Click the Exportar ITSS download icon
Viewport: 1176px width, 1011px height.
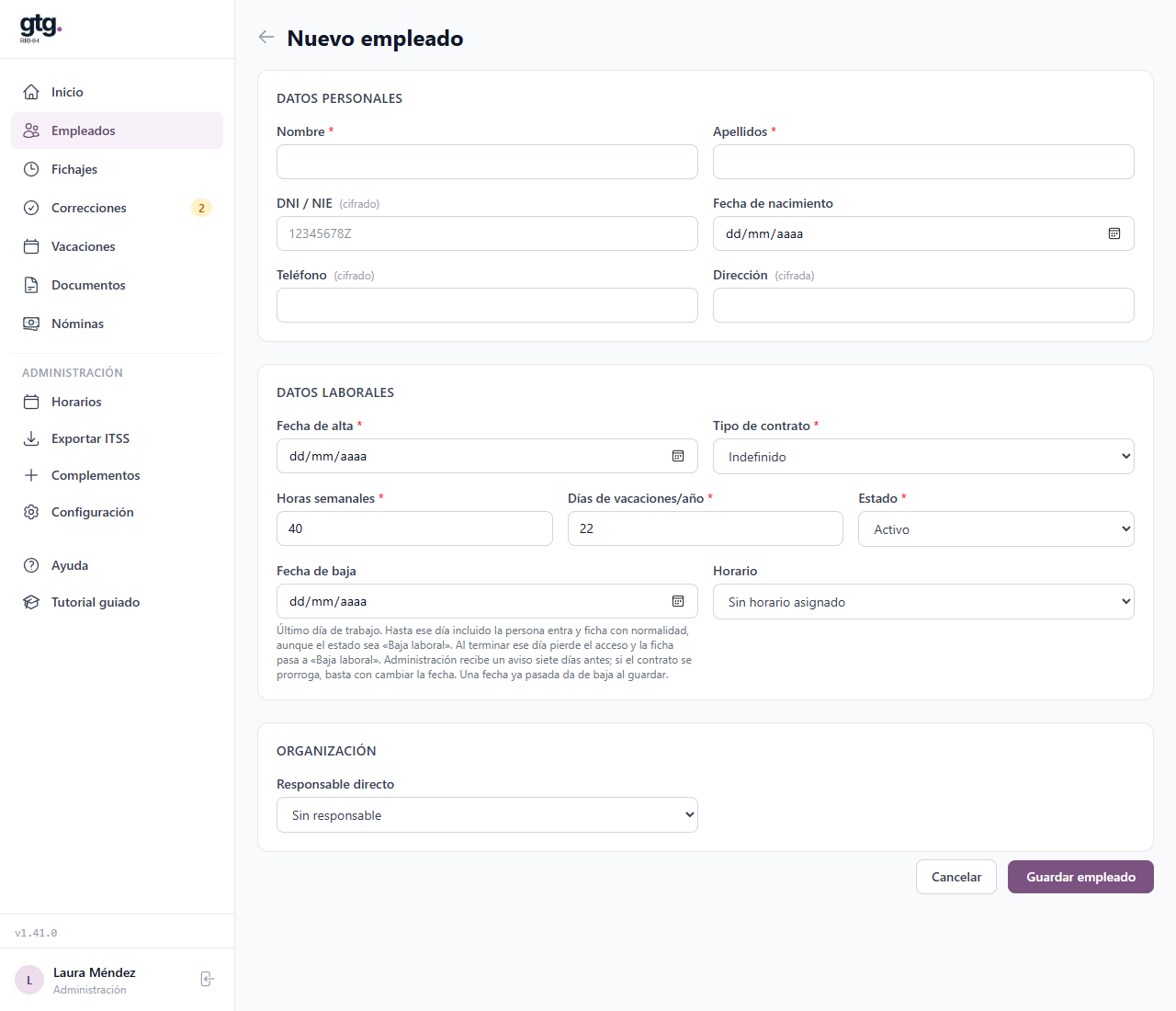(x=31, y=438)
